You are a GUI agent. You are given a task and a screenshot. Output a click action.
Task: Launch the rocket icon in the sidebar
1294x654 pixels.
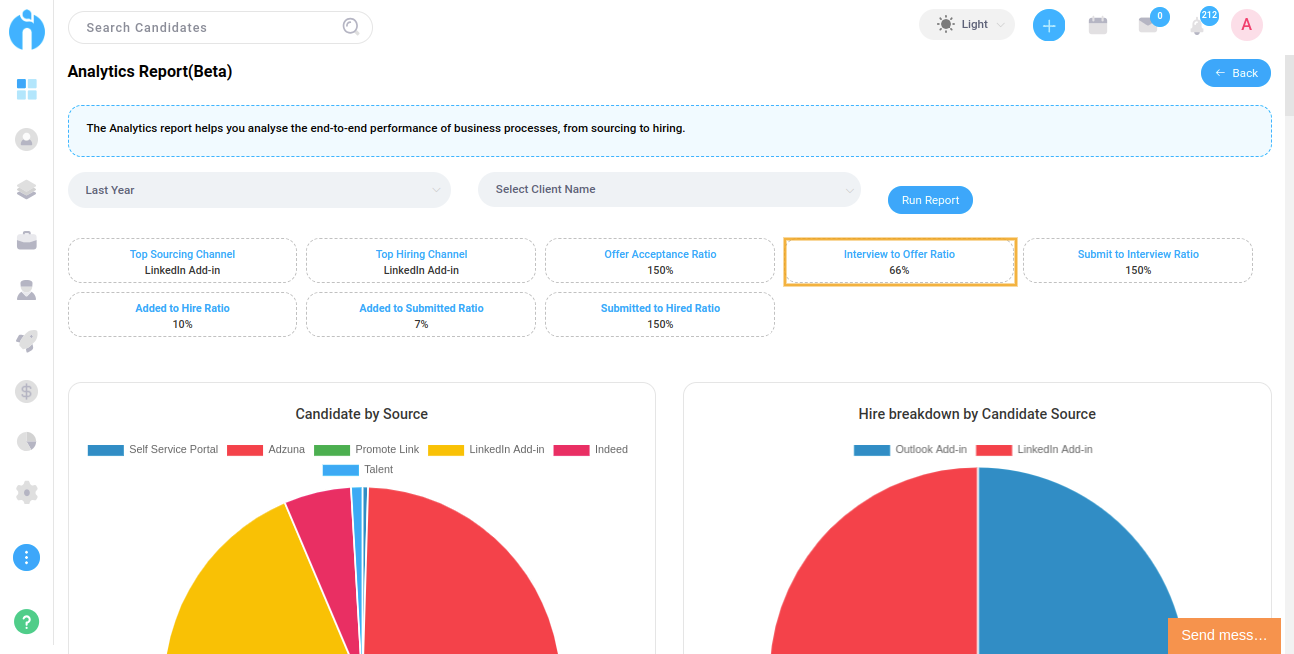click(26, 341)
